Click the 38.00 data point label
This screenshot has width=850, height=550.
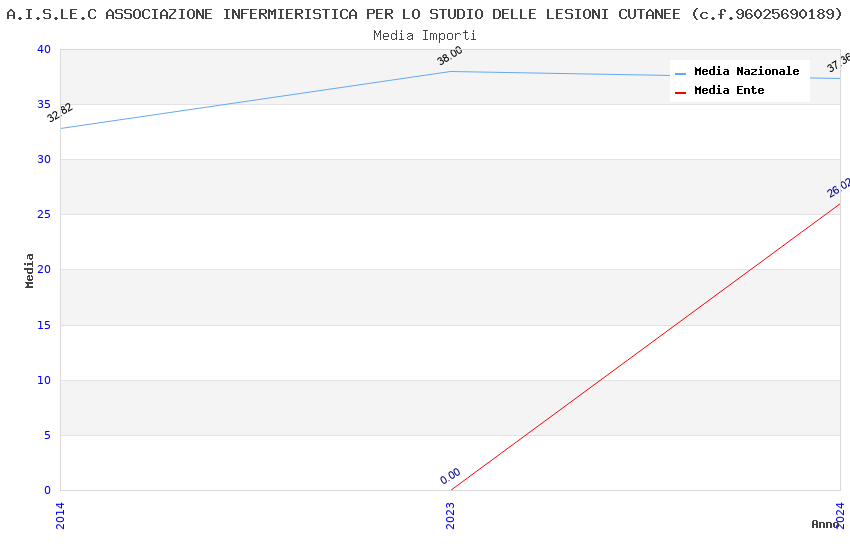(x=450, y=56)
